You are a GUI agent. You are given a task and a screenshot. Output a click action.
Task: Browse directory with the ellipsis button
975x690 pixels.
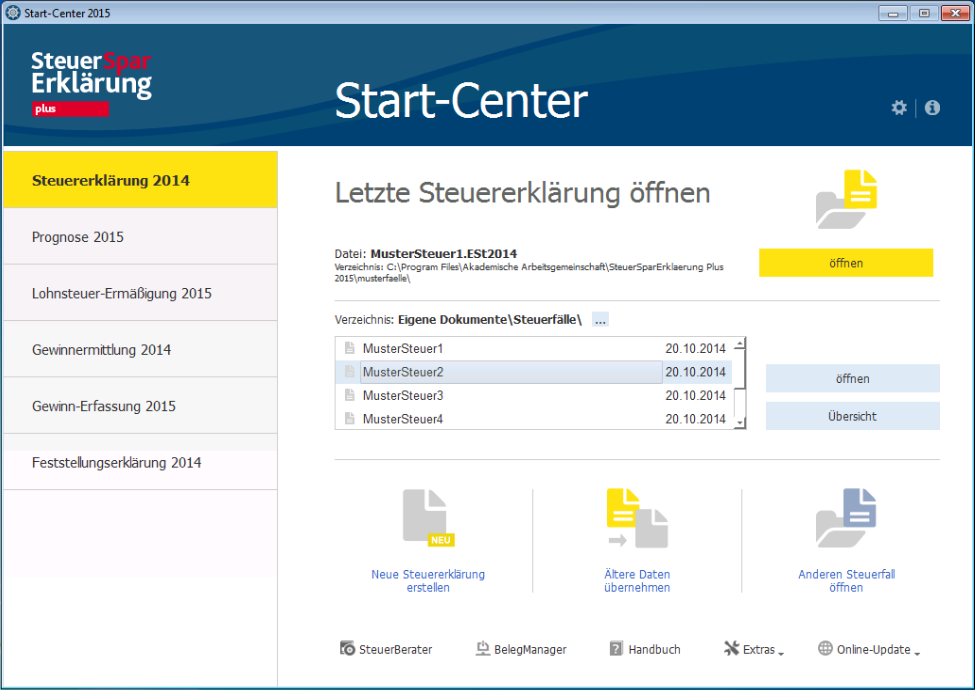pos(600,320)
